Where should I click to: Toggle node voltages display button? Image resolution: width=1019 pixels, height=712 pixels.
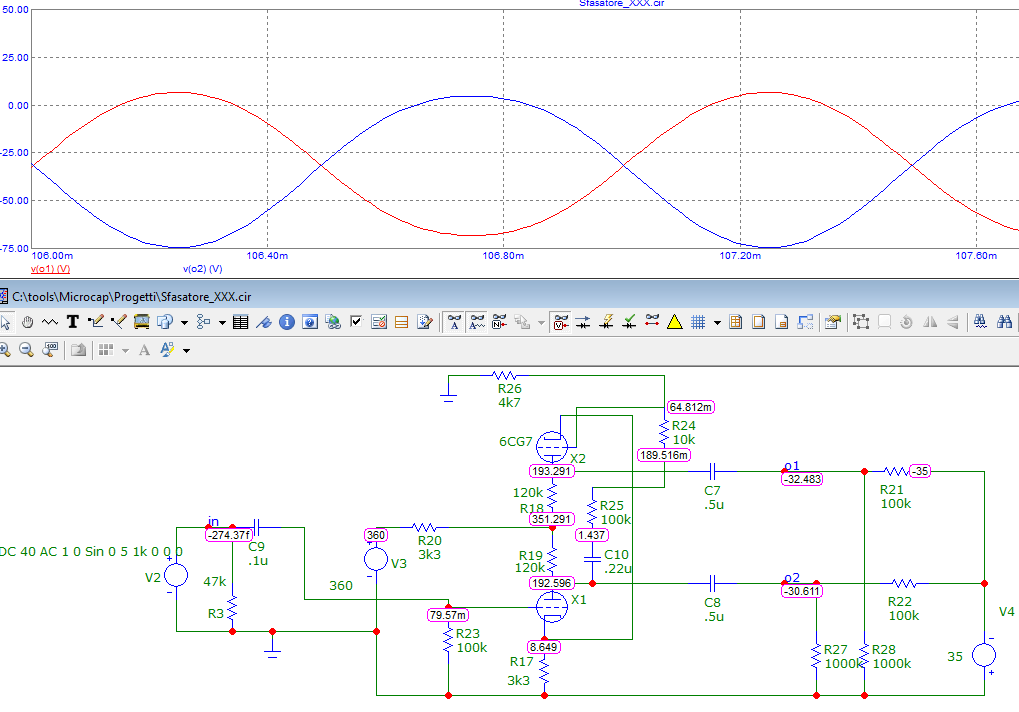click(561, 322)
